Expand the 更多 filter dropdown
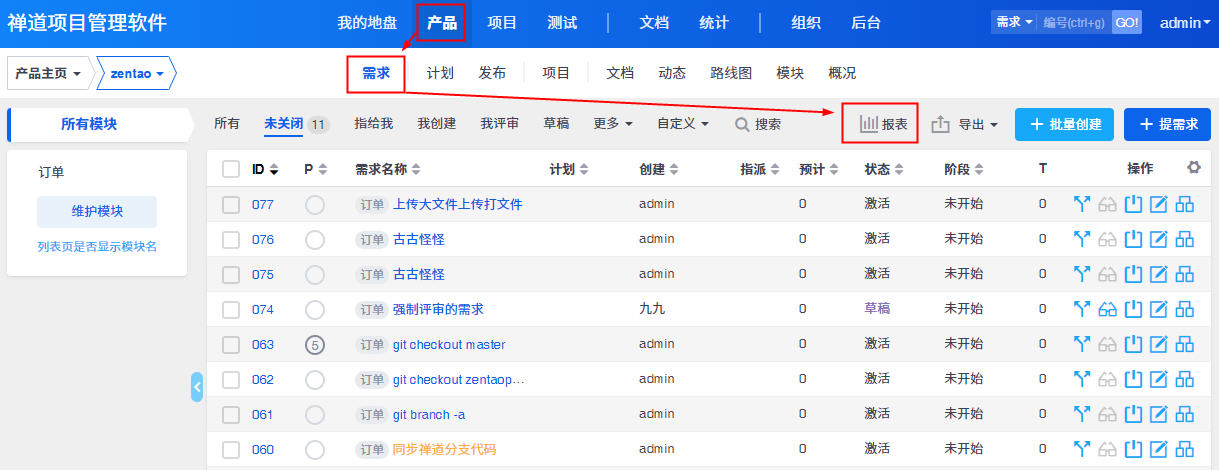Viewport: 1219px width, 470px height. point(613,124)
